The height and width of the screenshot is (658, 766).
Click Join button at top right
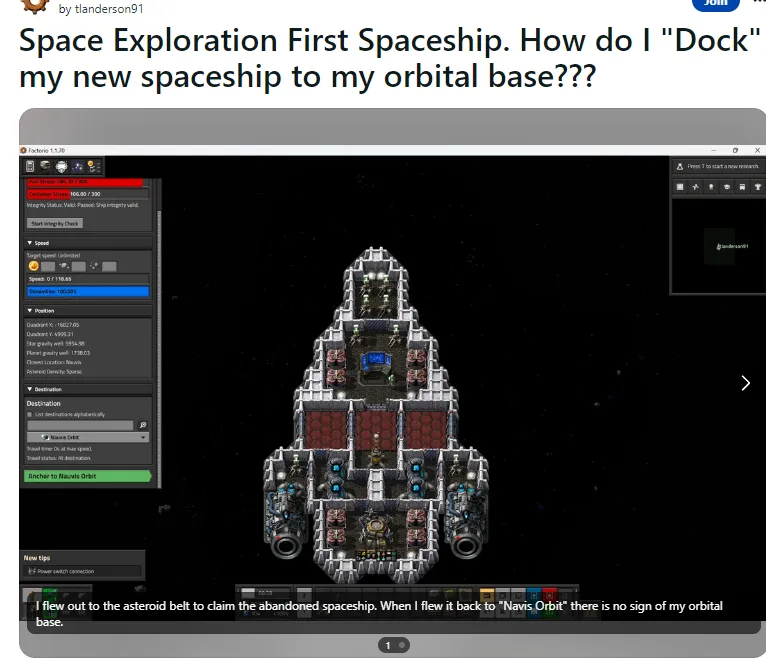coord(716,3)
